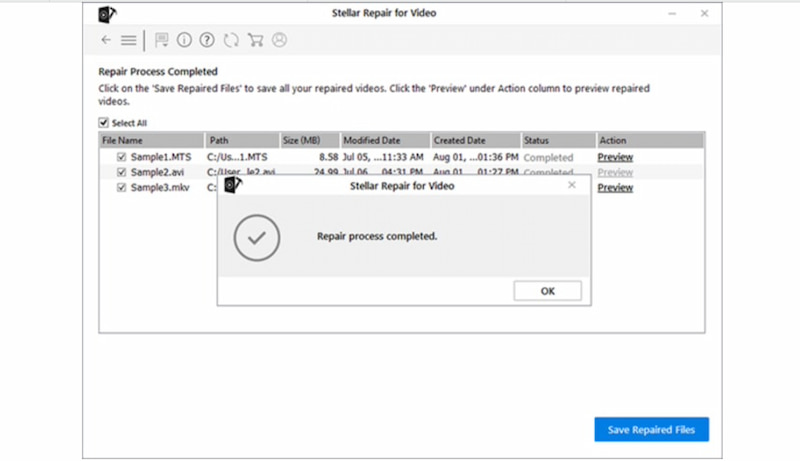Click the back arrow in toolbar

click(x=106, y=40)
